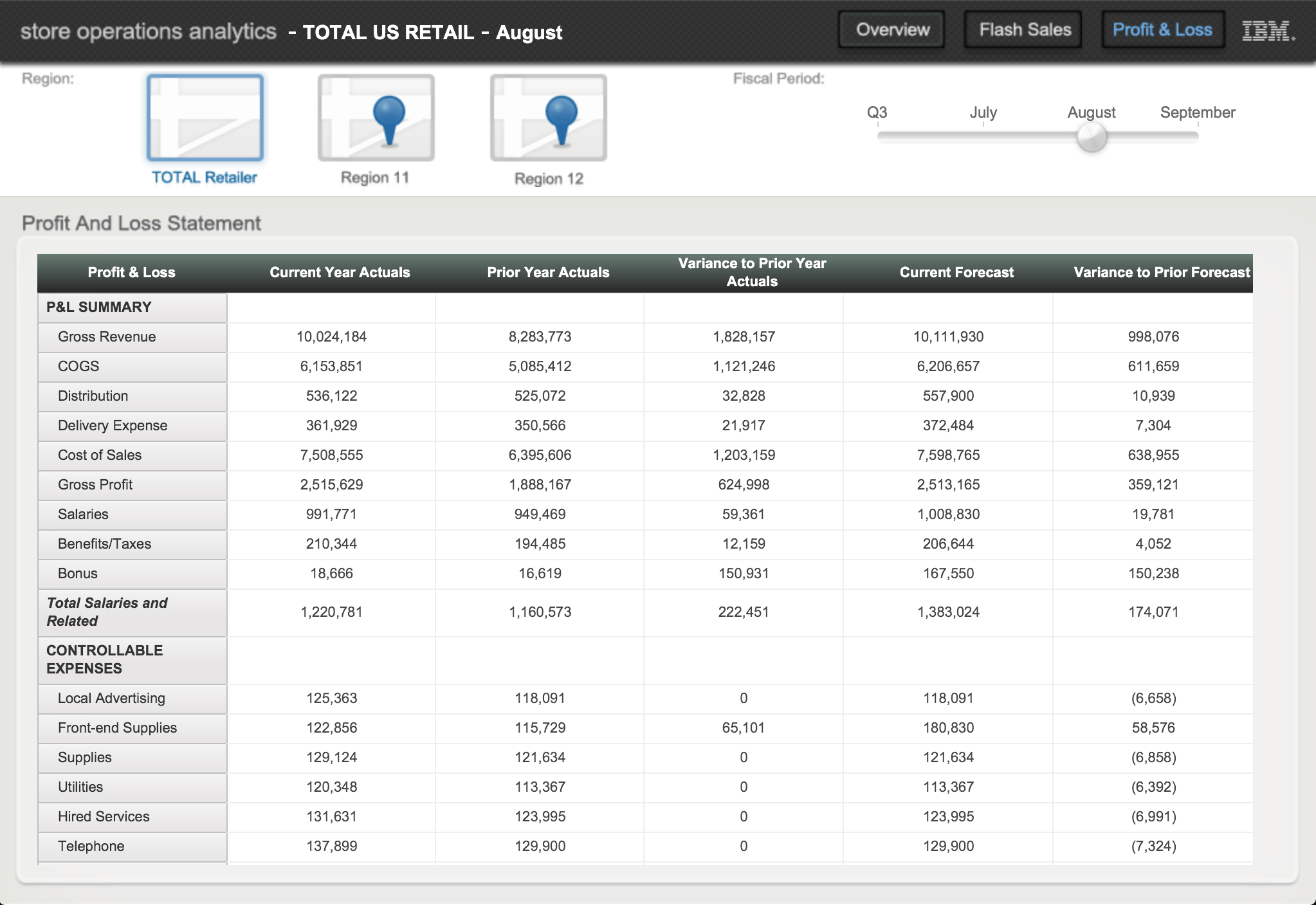The height and width of the screenshot is (905, 1316).
Task: Set fiscal period to July
Action: pyautogui.click(x=983, y=113)
